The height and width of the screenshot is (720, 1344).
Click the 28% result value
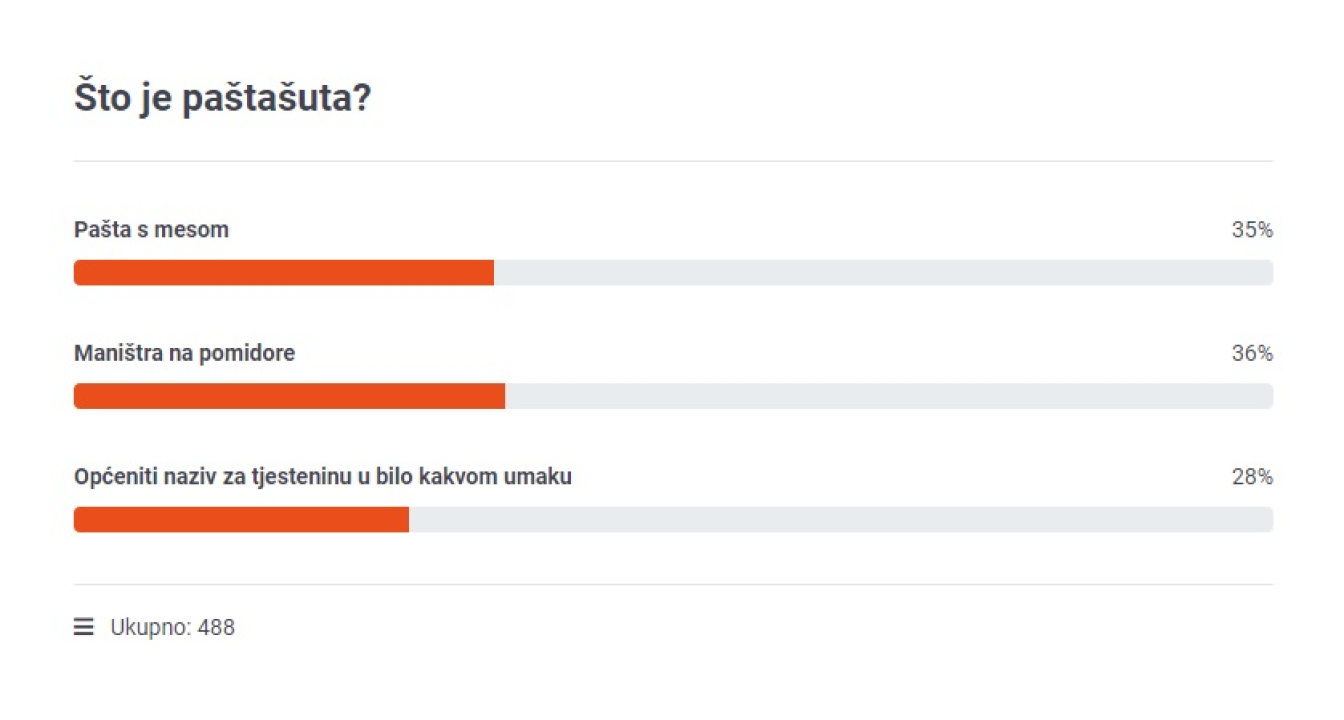coord(1251,477)
